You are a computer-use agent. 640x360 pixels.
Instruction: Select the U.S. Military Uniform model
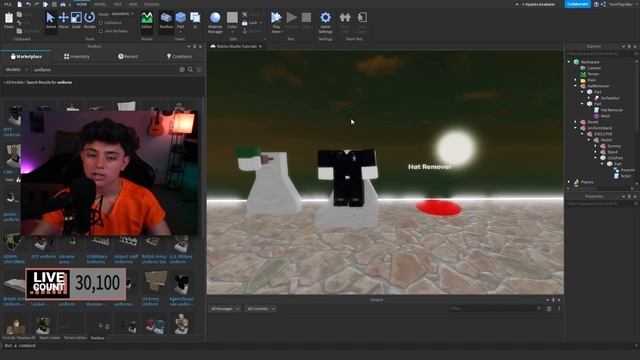pyautogui.click(x=180, y=249)
